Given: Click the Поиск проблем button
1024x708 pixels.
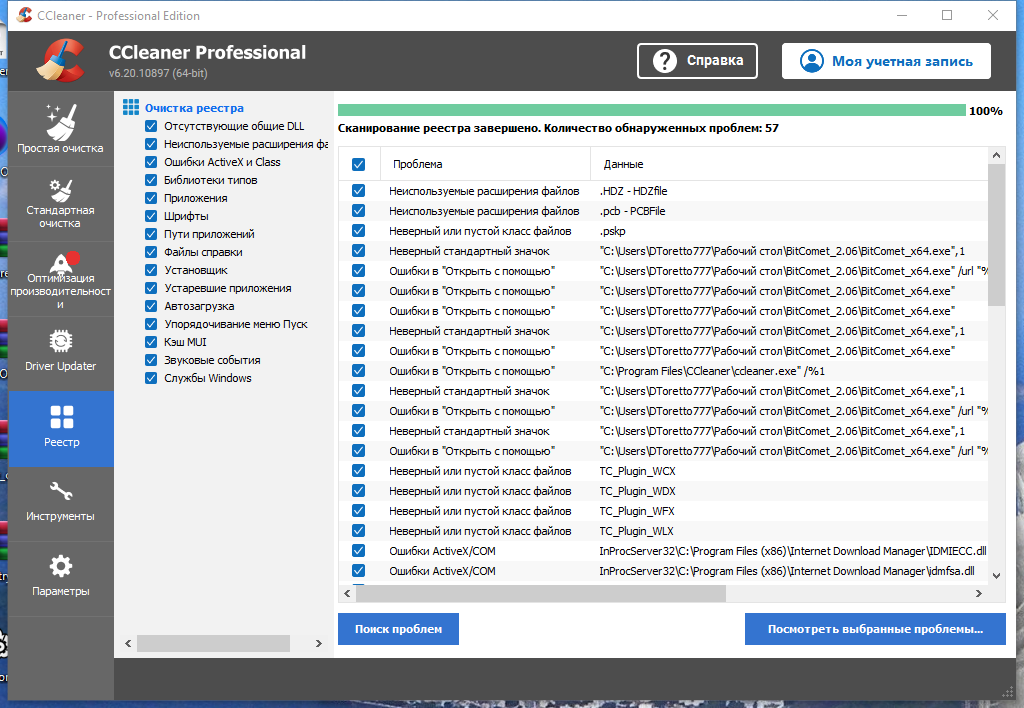Looking at the screenshot, I should tap(398, 629).
